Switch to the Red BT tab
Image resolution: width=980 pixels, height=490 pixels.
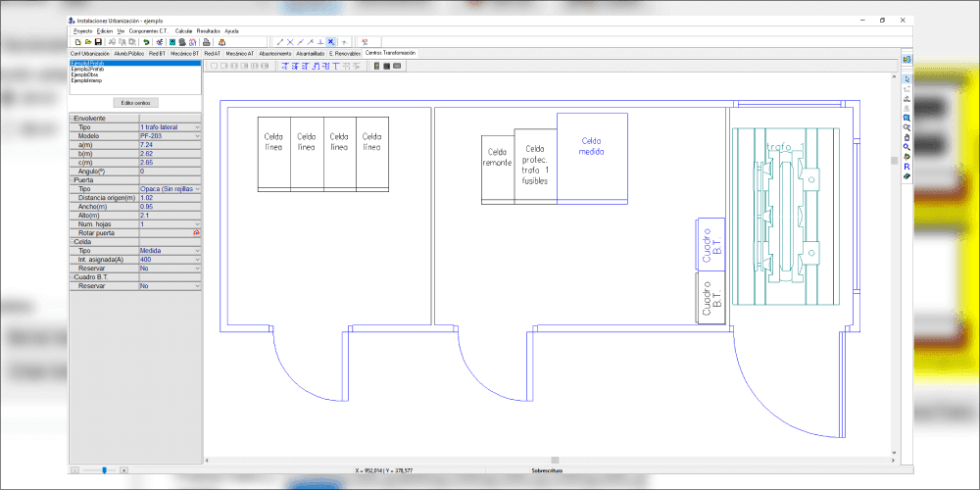tap(157, 53)
